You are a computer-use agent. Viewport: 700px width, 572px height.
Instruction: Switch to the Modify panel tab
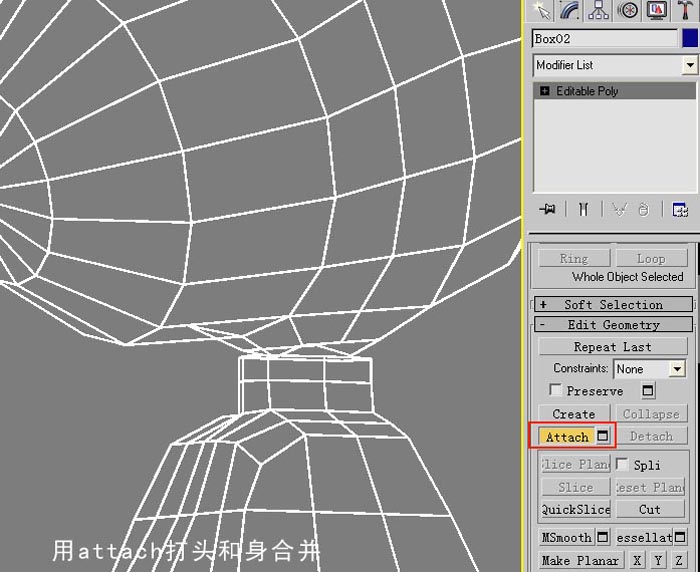(570, 10)
